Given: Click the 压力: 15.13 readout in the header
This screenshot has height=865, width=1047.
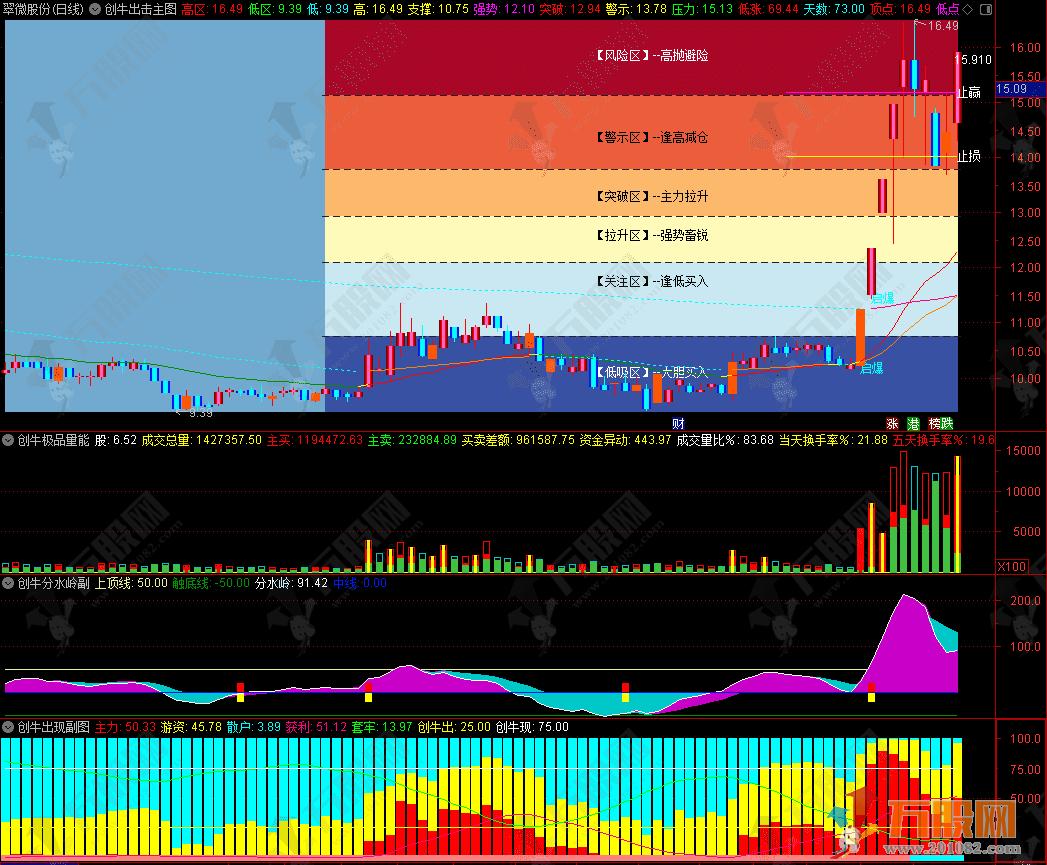Looking at the screenshot, I should point(702,9).
